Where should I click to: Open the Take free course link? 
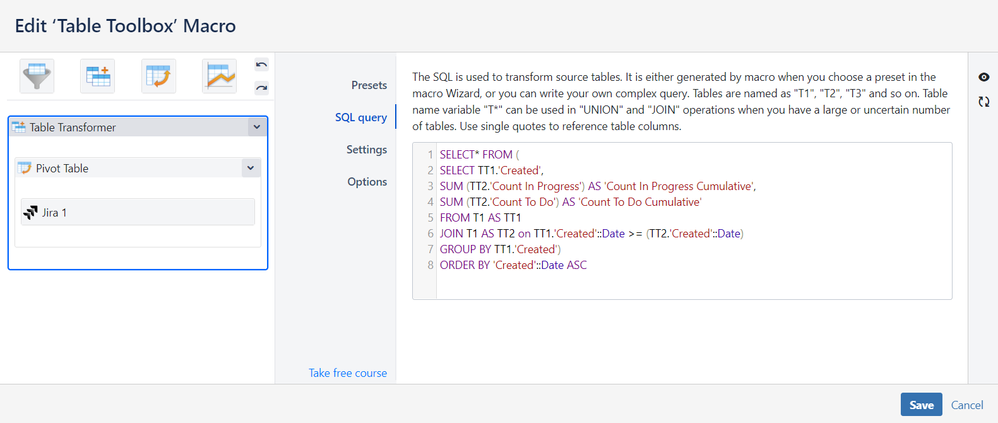pyautogui.click(x=347, y=373)
